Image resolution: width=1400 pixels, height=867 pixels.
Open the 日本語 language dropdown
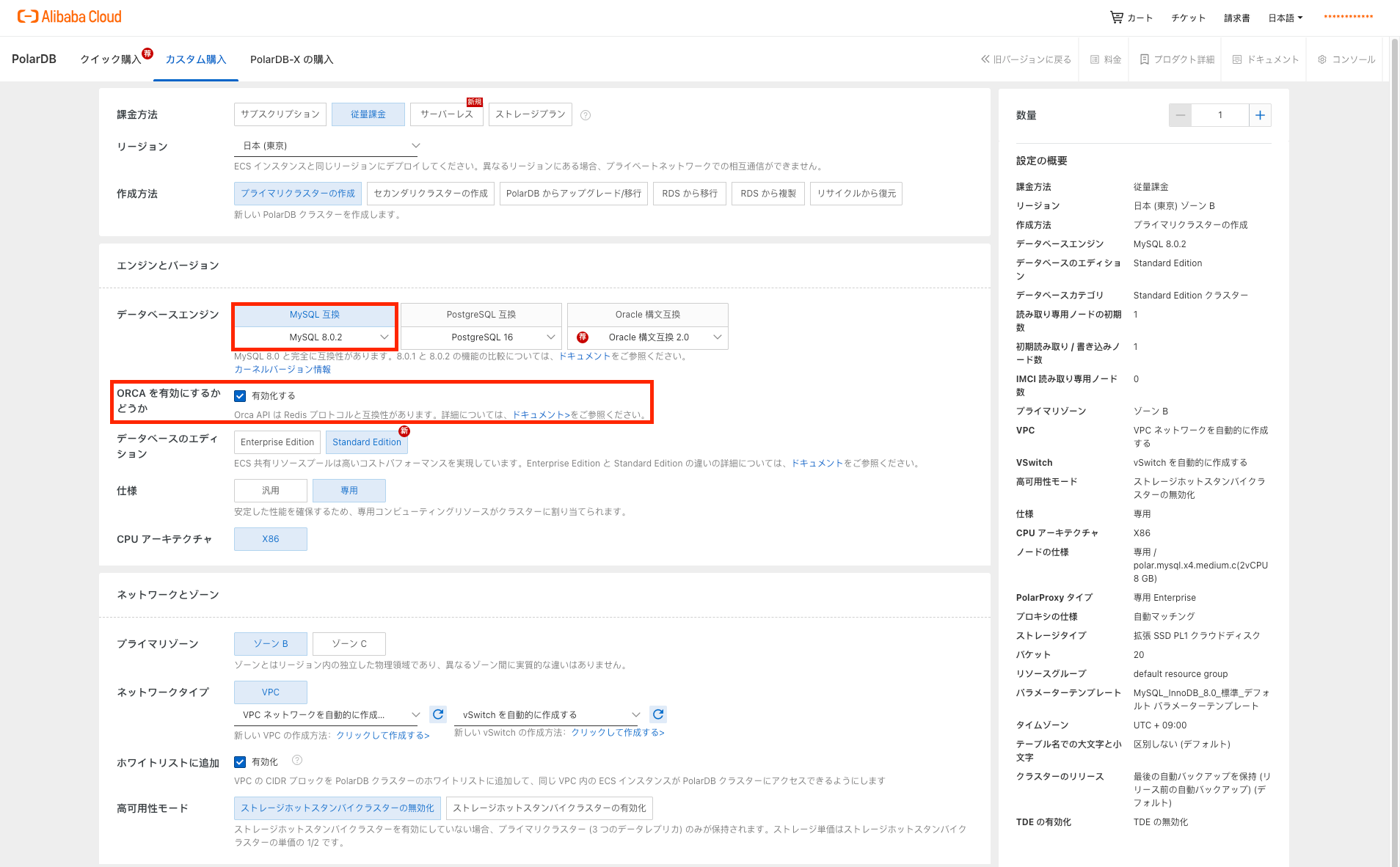1286,18
